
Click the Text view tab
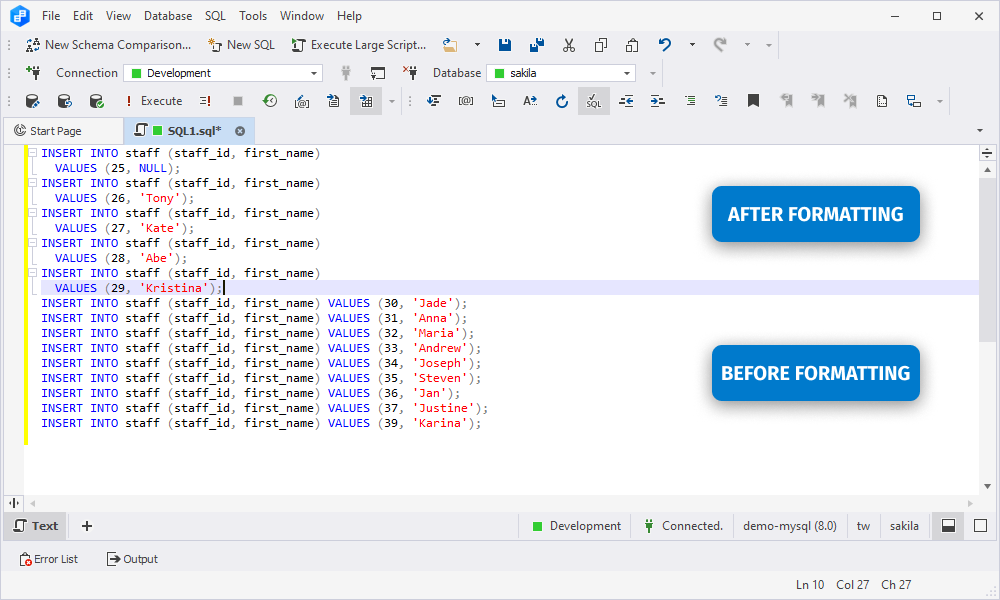coord(36,526)
